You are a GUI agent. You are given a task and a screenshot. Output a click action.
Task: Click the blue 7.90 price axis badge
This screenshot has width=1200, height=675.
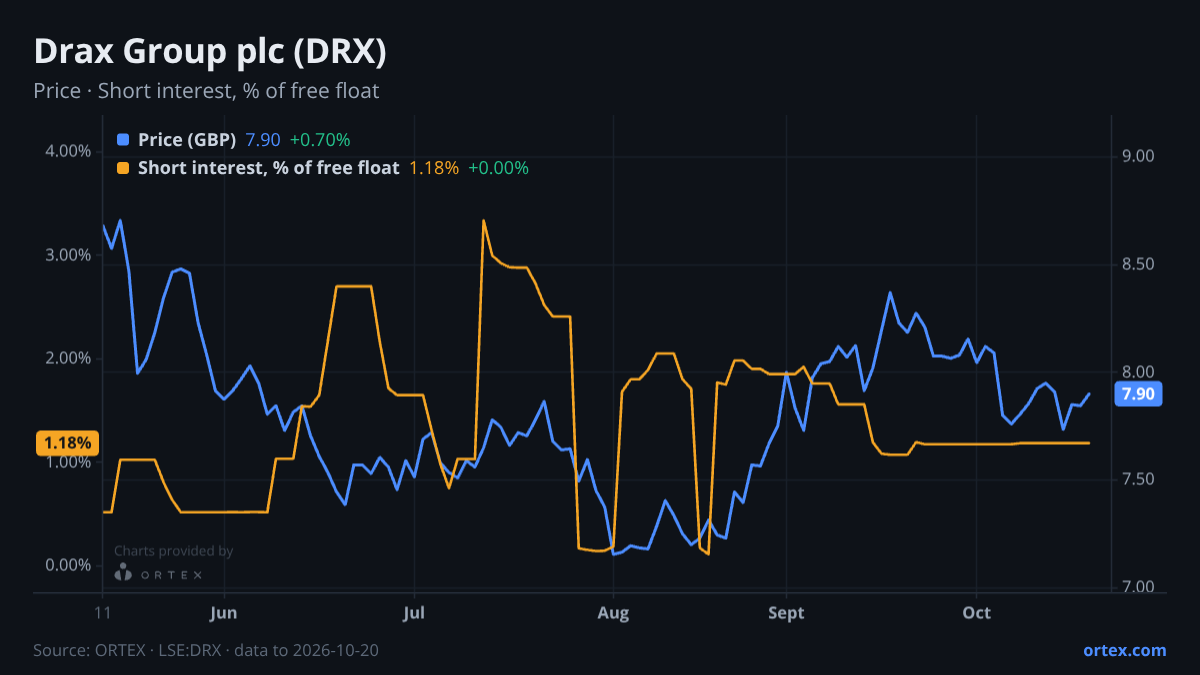pos(1138,394)
